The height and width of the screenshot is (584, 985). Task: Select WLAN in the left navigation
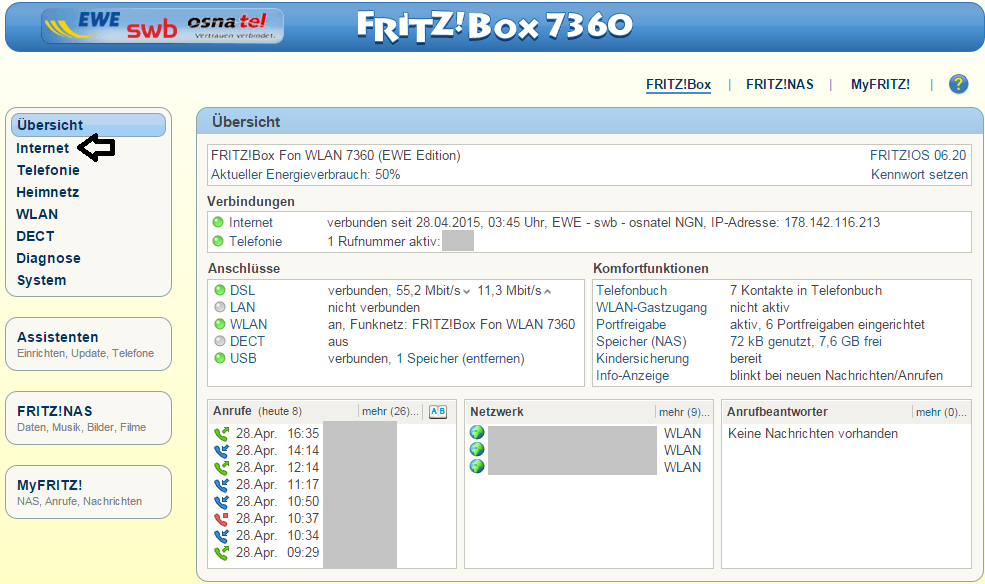tap(37, 214)
